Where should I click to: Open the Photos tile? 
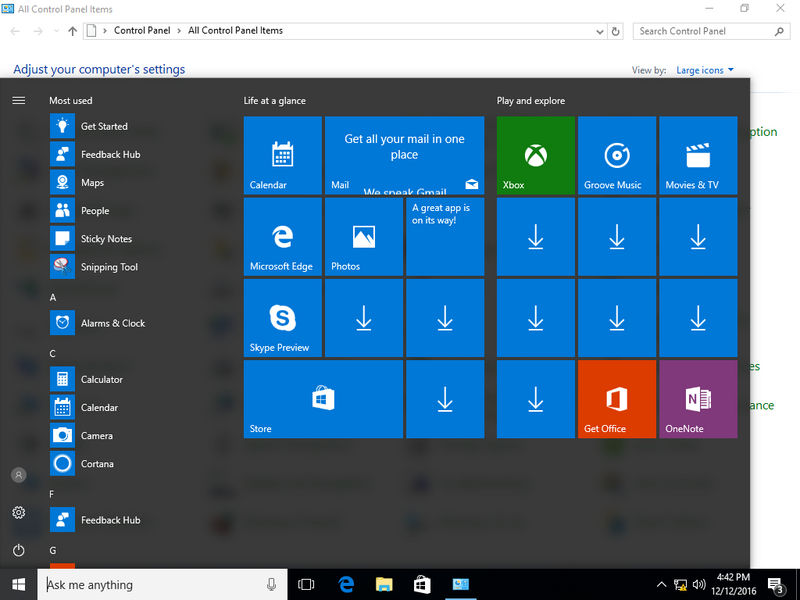pyautogui.click(x=364, y=236)
